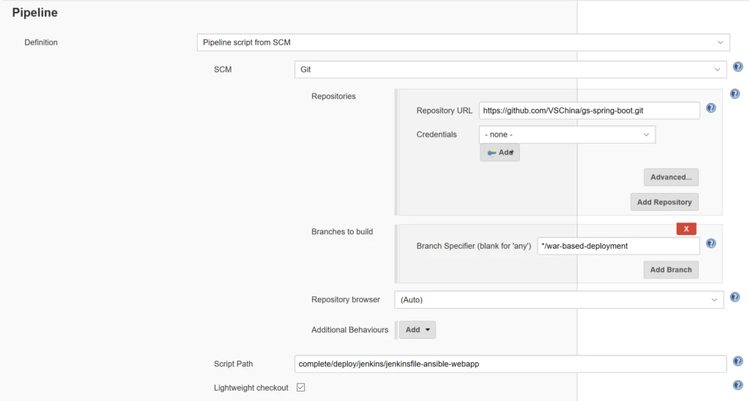The height and width of the screenshot is (401, 750).
Task: Focus the Repository URL field
Action: (589, 111)
